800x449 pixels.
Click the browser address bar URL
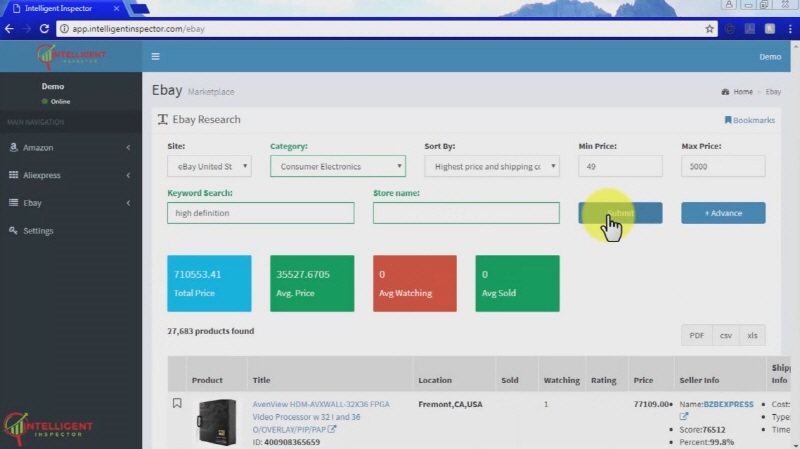(x=138, y=29)
